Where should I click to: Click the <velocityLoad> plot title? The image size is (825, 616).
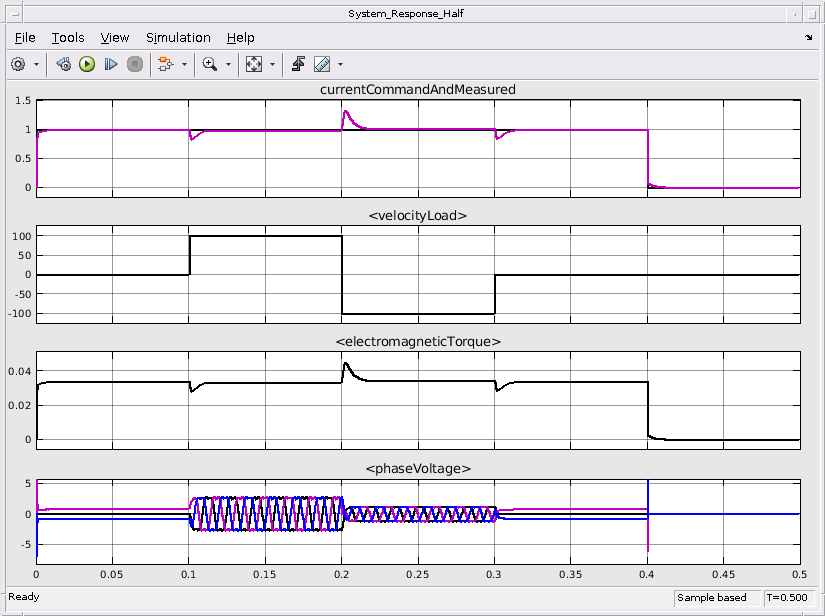pyautogui.click(x=418, y=216)
